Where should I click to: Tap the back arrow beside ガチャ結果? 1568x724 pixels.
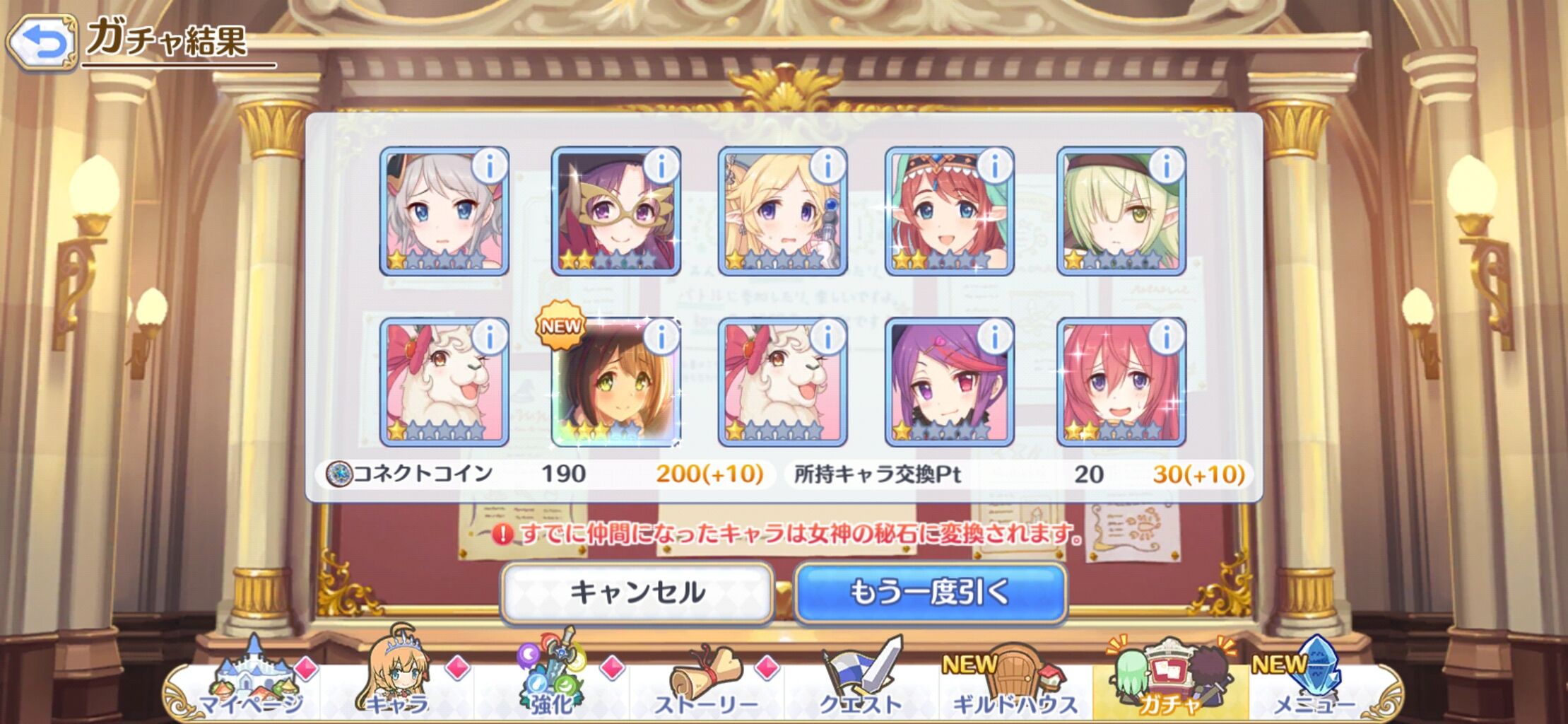coord(42,43)
